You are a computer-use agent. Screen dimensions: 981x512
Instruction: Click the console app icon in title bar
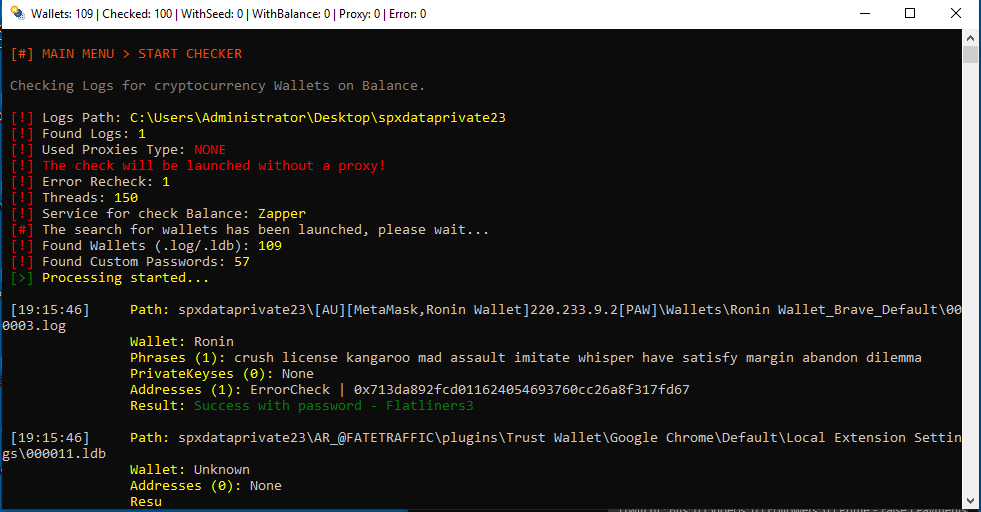[16, 14]
